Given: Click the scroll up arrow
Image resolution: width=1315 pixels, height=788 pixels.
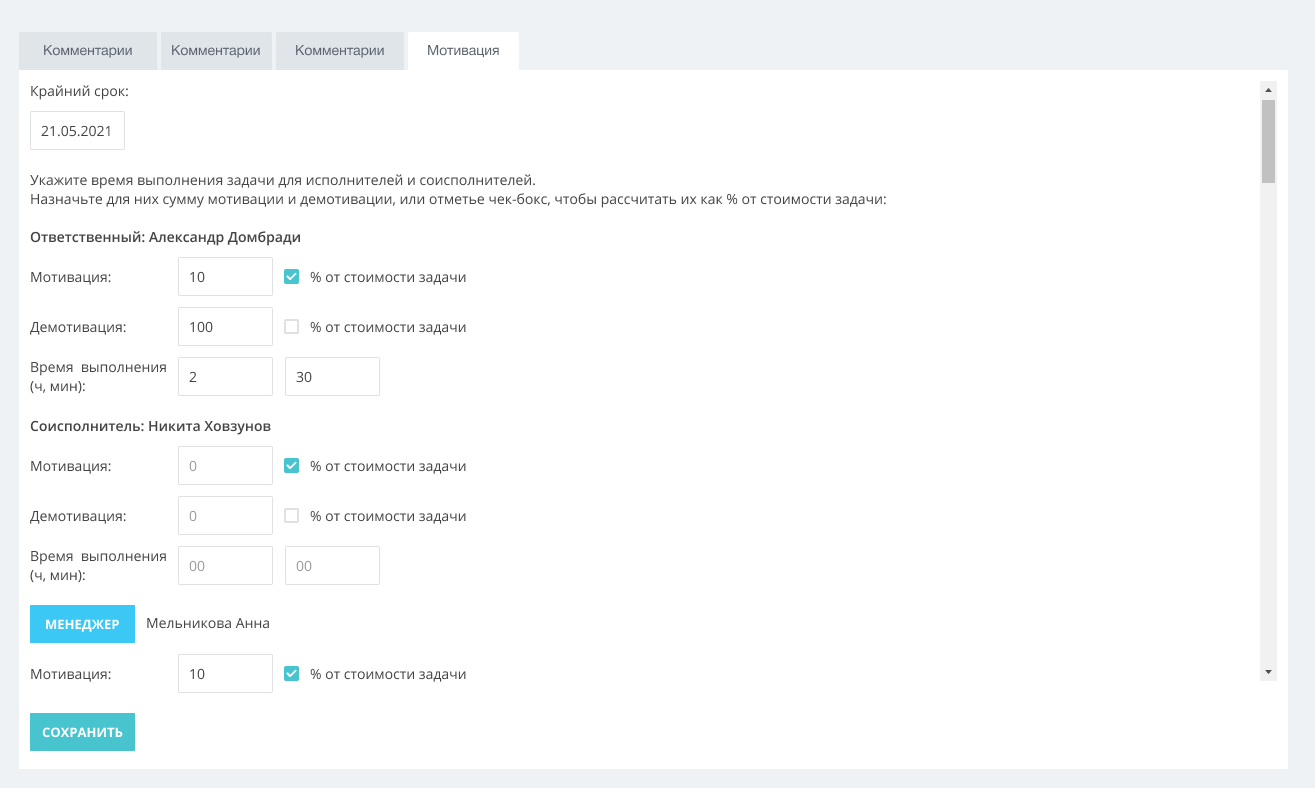Looking at the screenshot, I should tap(1268, 88).
